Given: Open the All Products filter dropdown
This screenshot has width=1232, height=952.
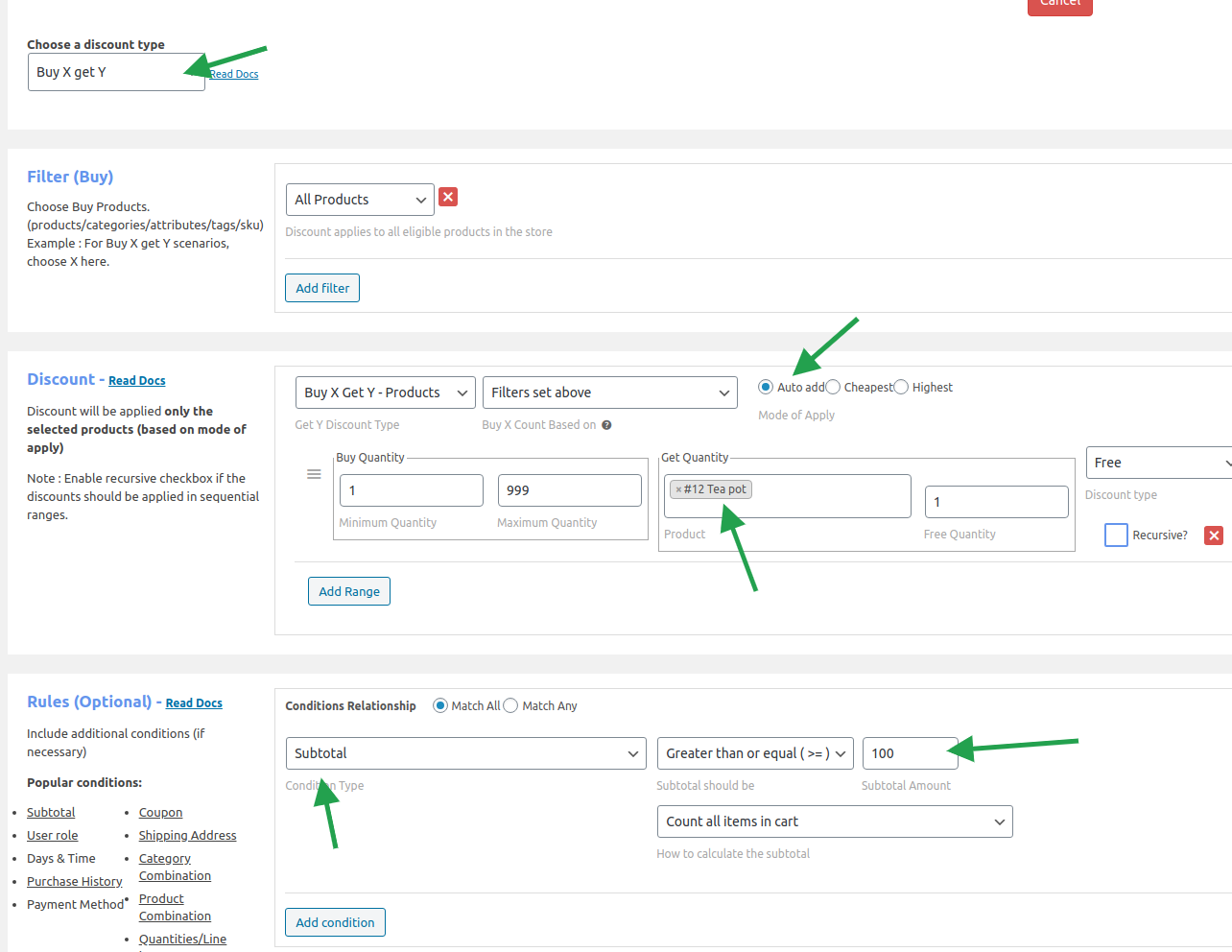Looking at the screenshot, I should point(360,200).
